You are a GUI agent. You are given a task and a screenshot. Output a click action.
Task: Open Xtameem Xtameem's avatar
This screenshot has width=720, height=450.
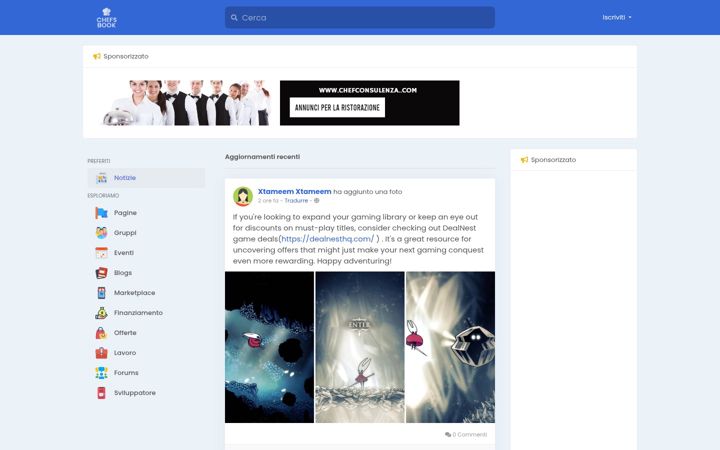click(243, 197)
